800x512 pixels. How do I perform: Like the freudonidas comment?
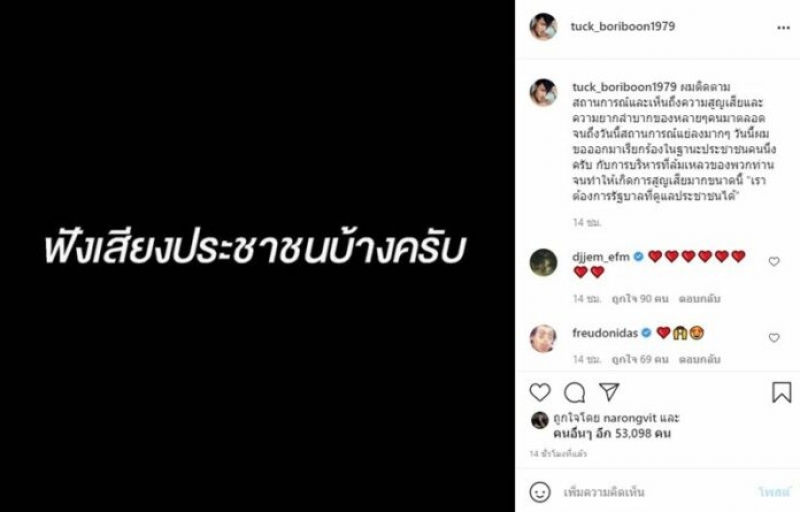774,338
